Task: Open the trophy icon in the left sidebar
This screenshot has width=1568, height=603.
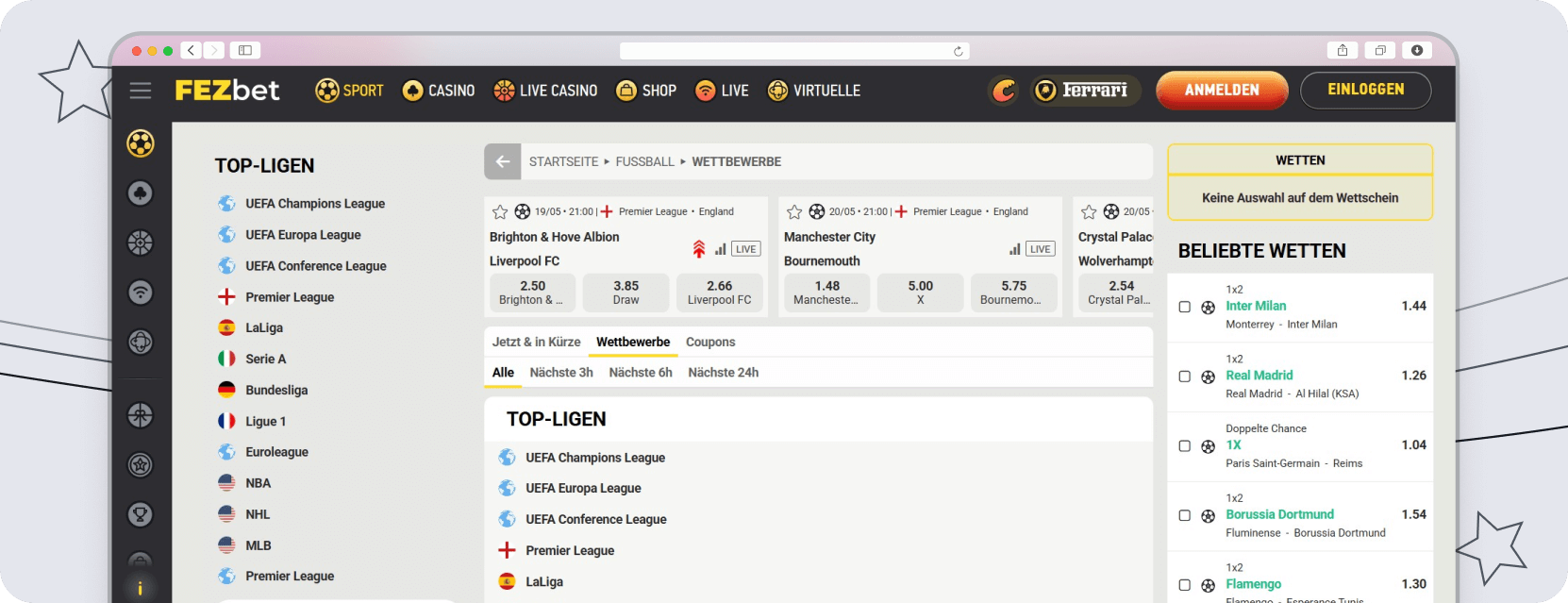Action: pos(141,514)
